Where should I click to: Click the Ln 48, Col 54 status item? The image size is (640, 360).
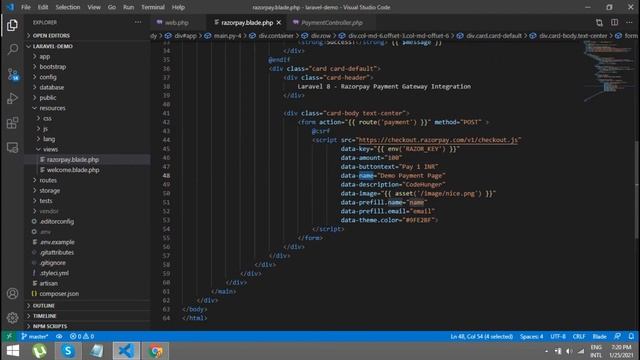[482, 336]
